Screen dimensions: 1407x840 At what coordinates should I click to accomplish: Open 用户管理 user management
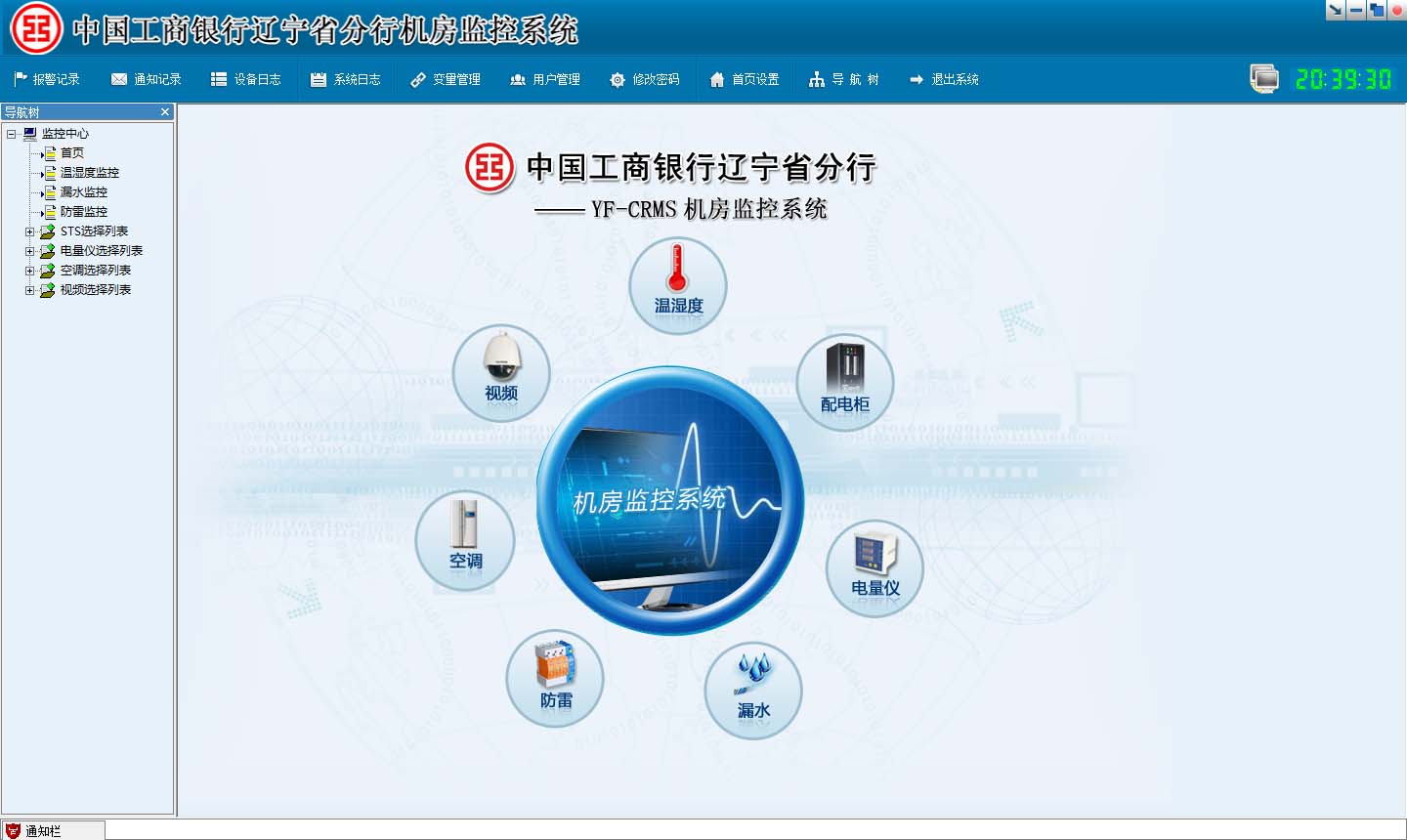[x=545, y=79]
